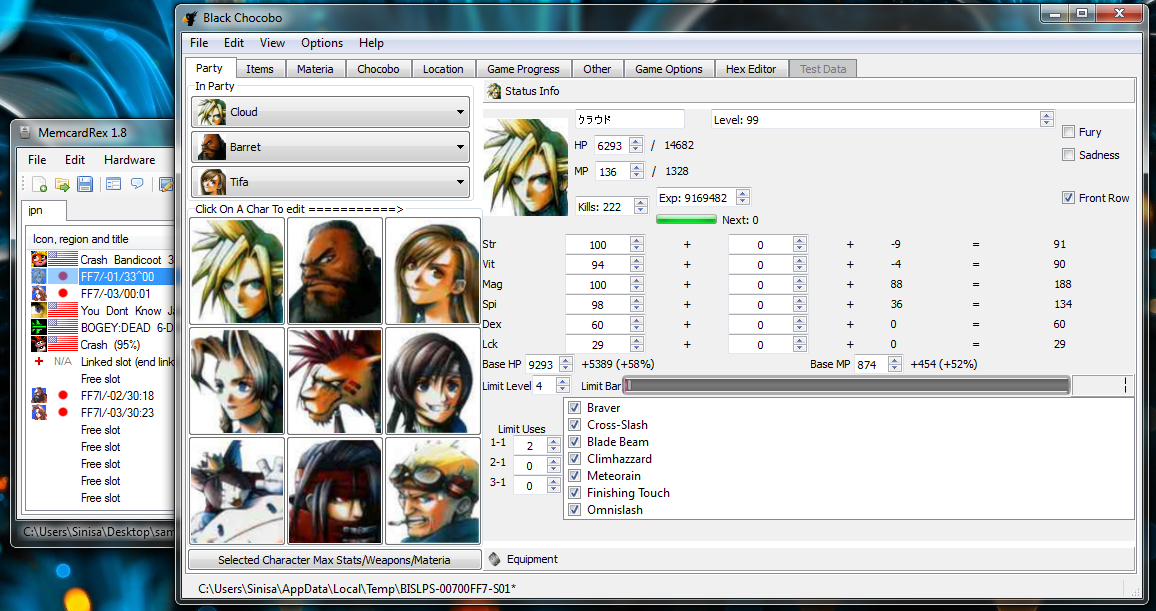Click the Limit Level 4 spinner arrows
The height and width of the screenshot is (611, 1156).
click(563, 385)
